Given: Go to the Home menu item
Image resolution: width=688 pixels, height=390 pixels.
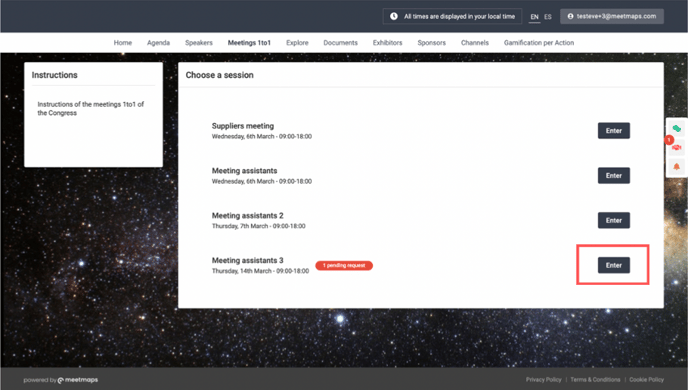Looking at the screenshot, I should [123, 43].
